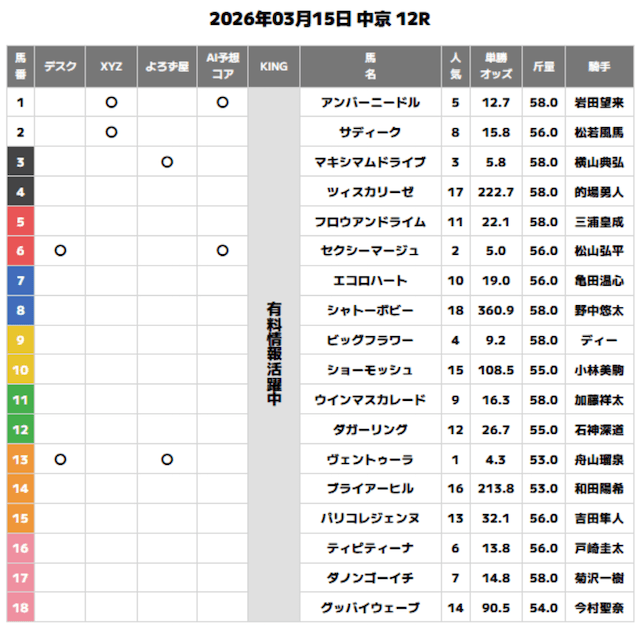Image resolution: width=640 pixels, height=630 pixels.
Task: Select horse name ブライアーヒル
Action: coord(370,488)
